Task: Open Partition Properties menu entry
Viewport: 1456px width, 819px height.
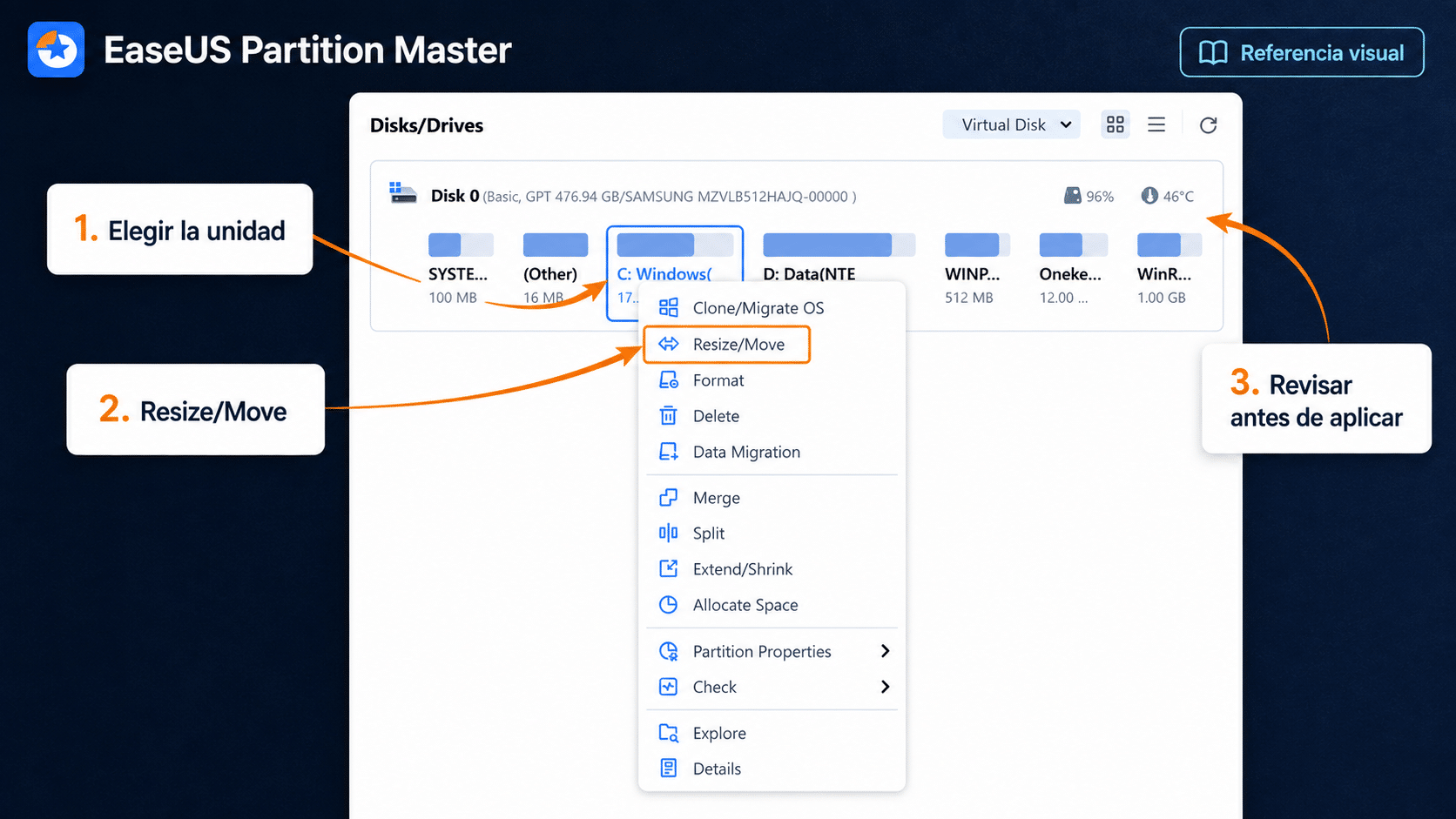Action: (x=772, y=652)
